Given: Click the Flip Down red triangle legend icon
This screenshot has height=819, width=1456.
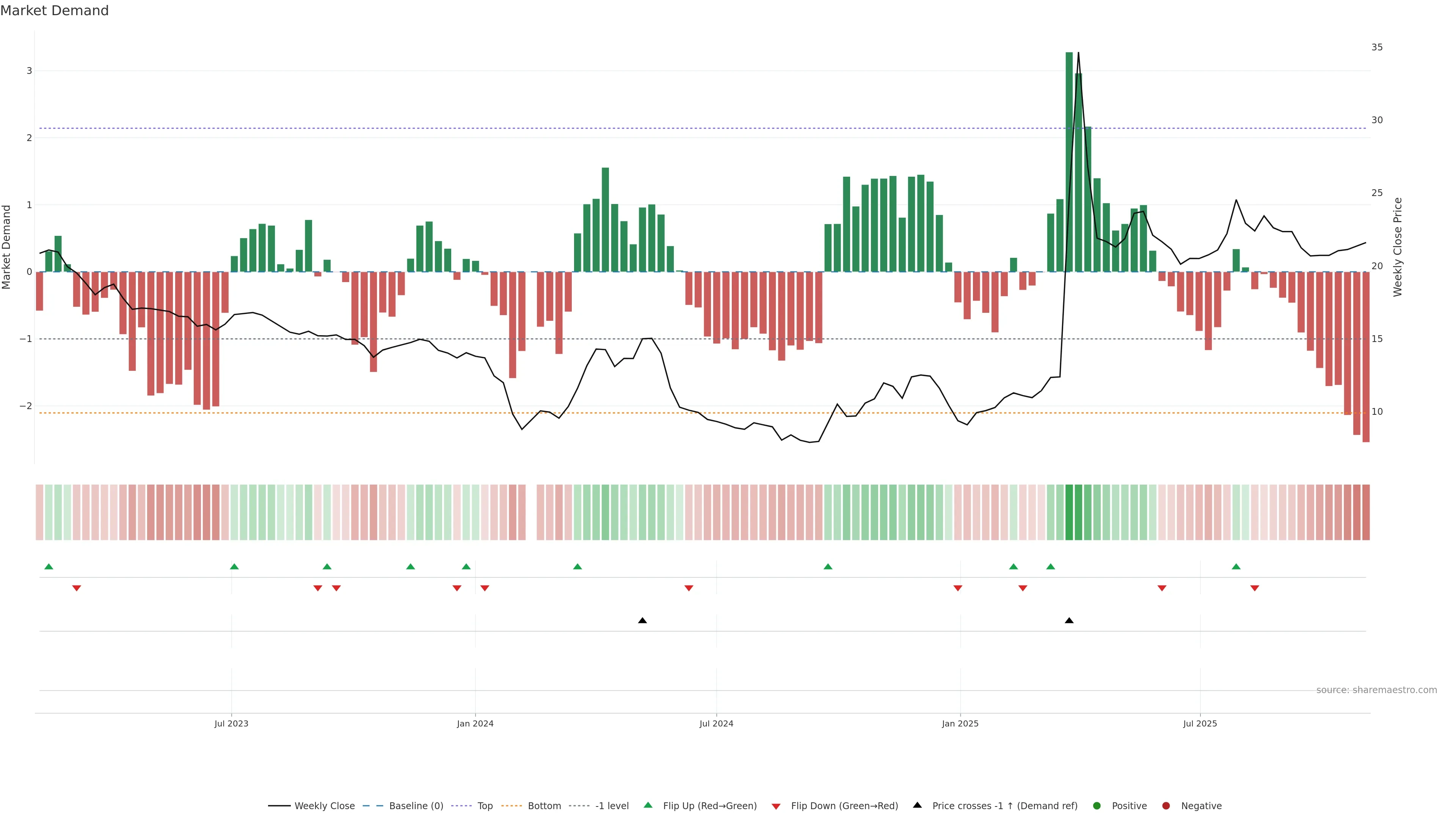Looking at the screenshot, I should (776, 806).
